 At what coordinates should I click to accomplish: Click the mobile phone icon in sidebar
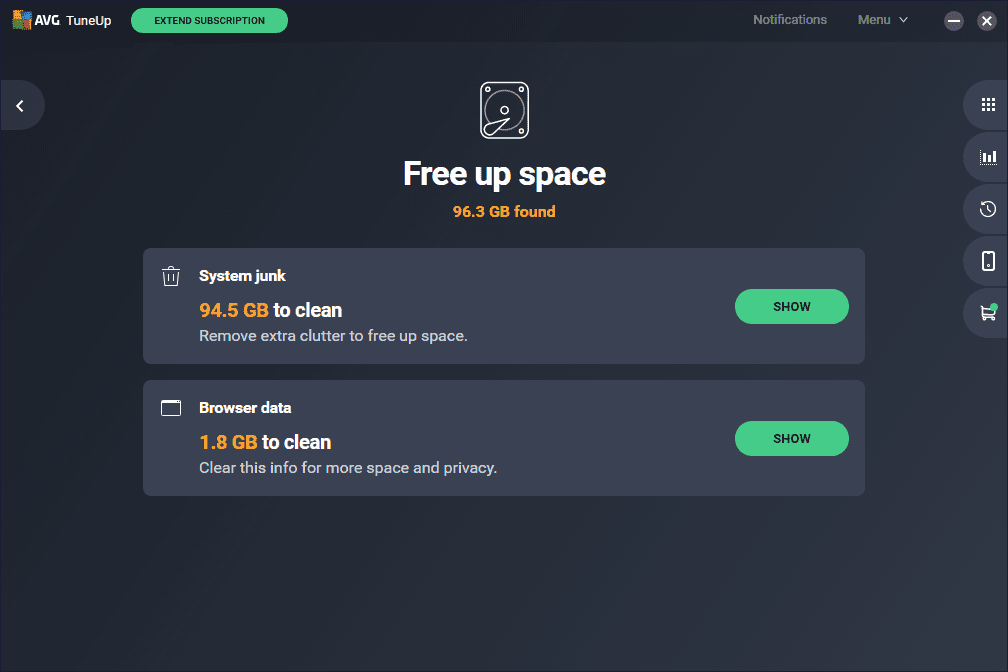[988, 261]
